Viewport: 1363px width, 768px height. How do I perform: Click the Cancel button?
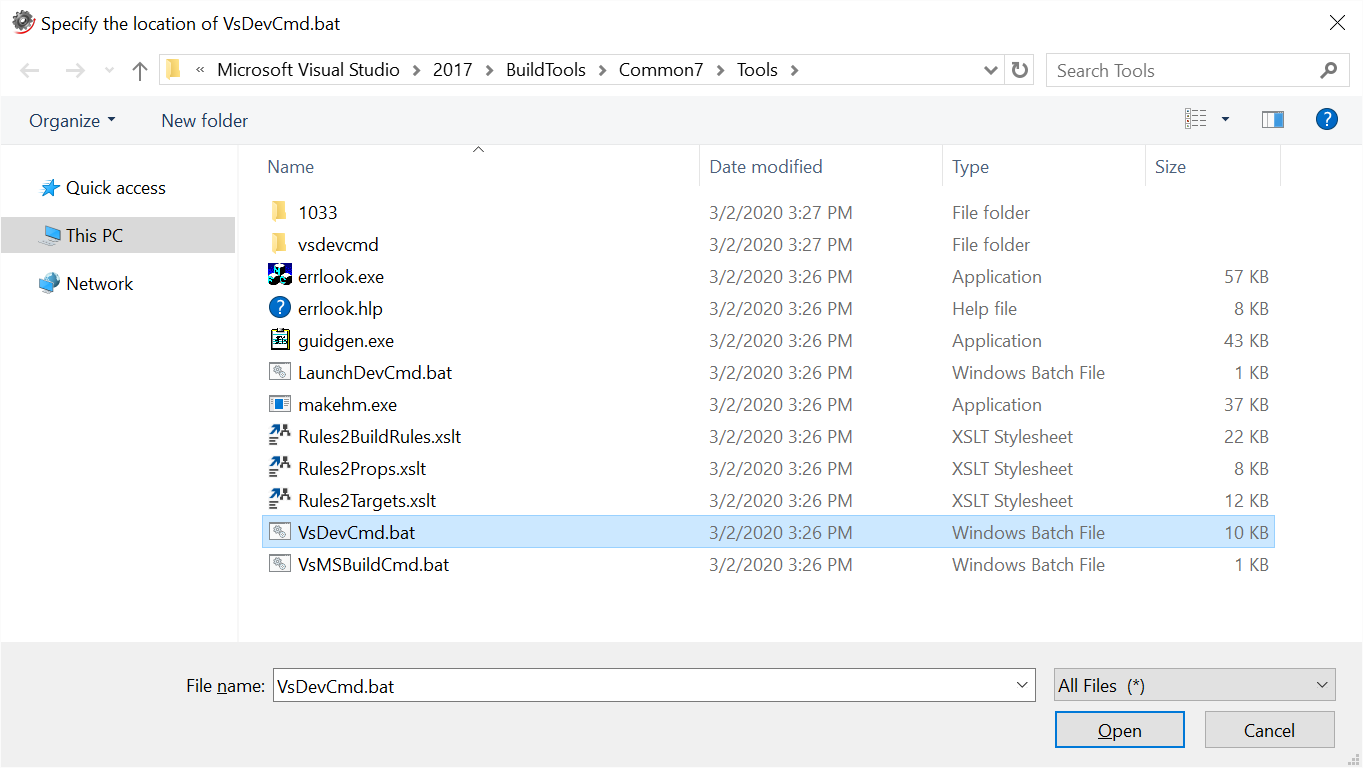(x=1269, y=730)
